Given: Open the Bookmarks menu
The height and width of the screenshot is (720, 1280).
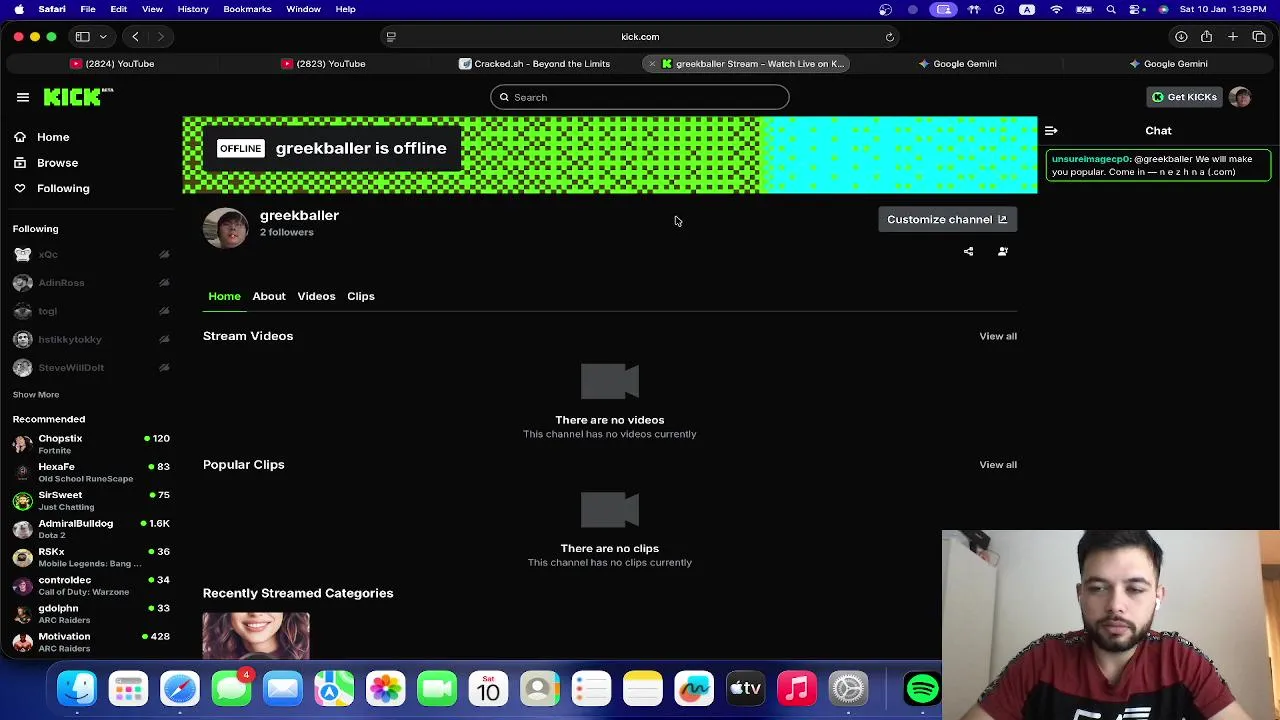Looking at the screenshot, I should 247,9.
